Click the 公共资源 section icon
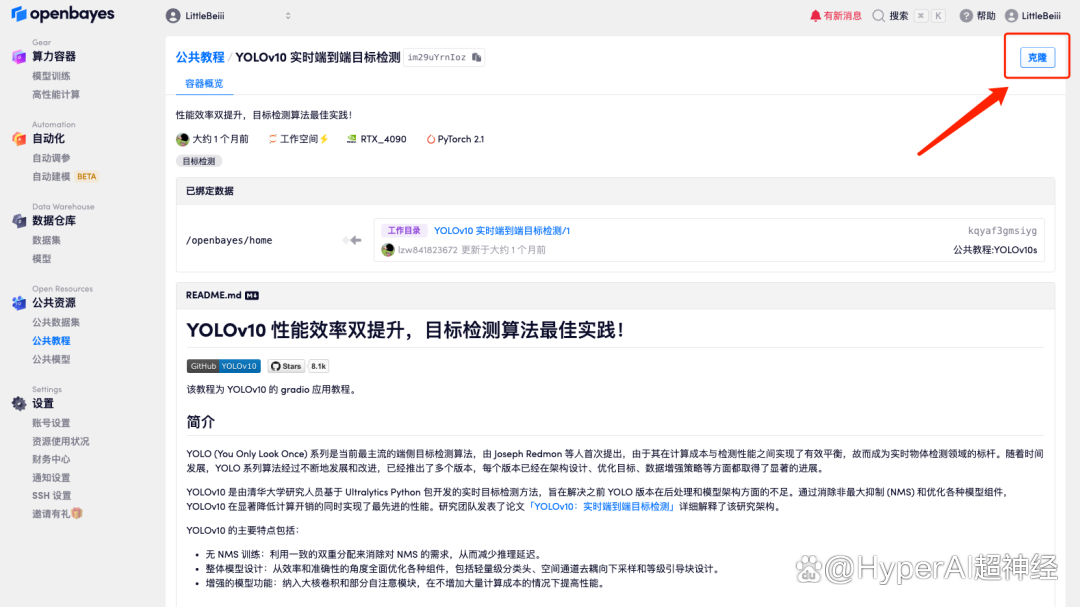This screenshot has width=1080, height=607. [x=19, y=302]
